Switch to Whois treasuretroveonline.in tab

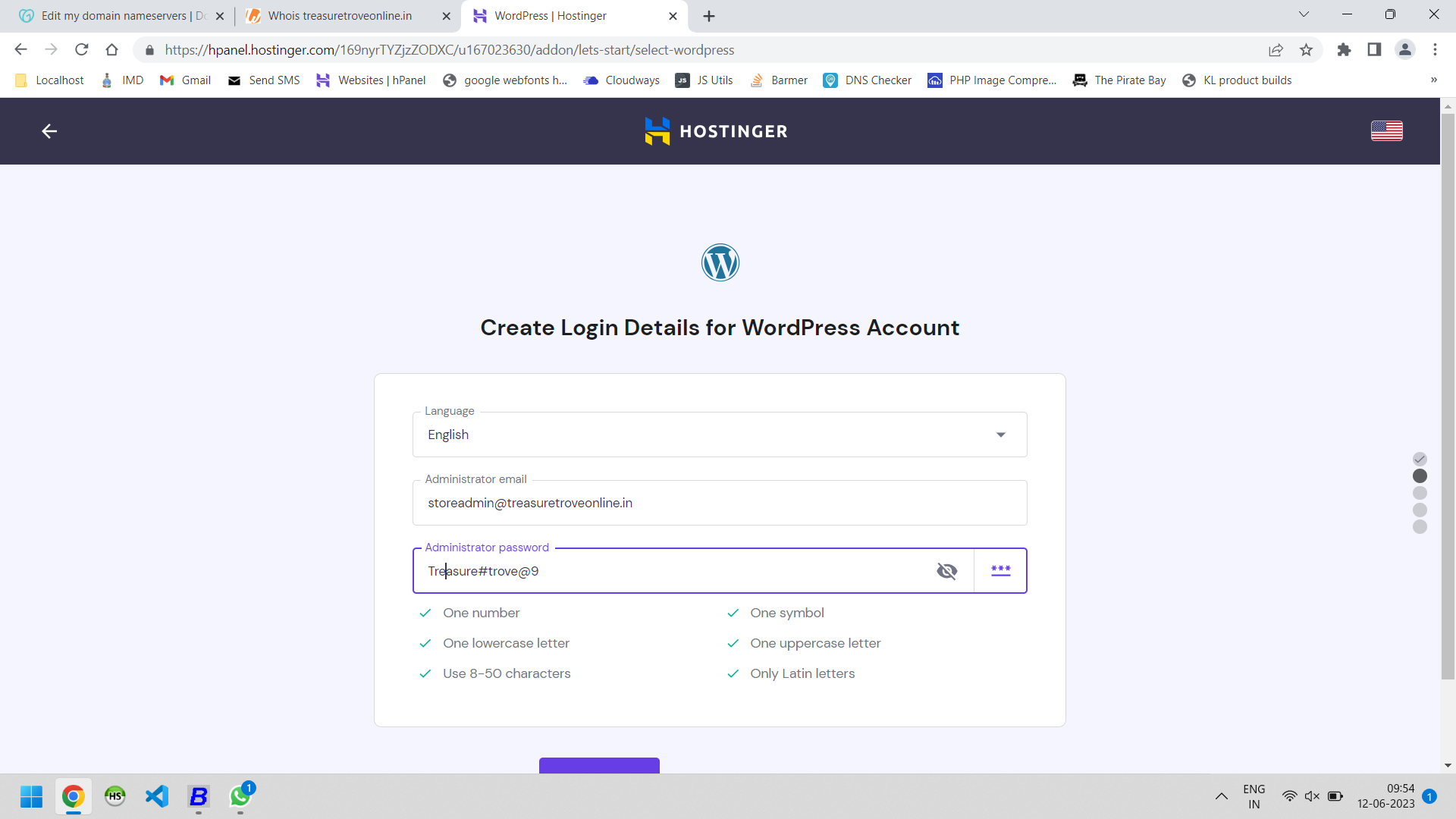(339, 16)
